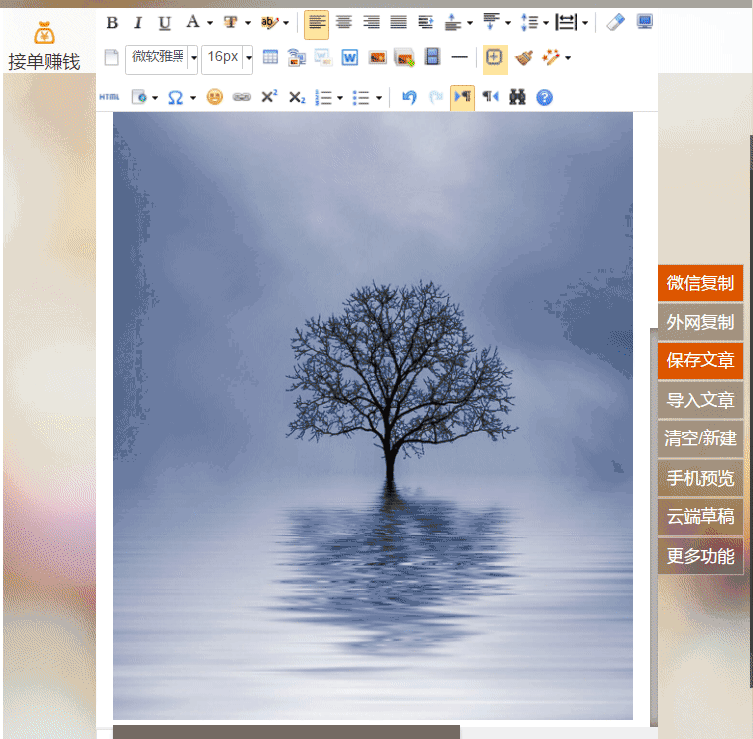Open the line height dropdown arrow
This screenshot has height=739, width=753.
click(x=546, y=23)
